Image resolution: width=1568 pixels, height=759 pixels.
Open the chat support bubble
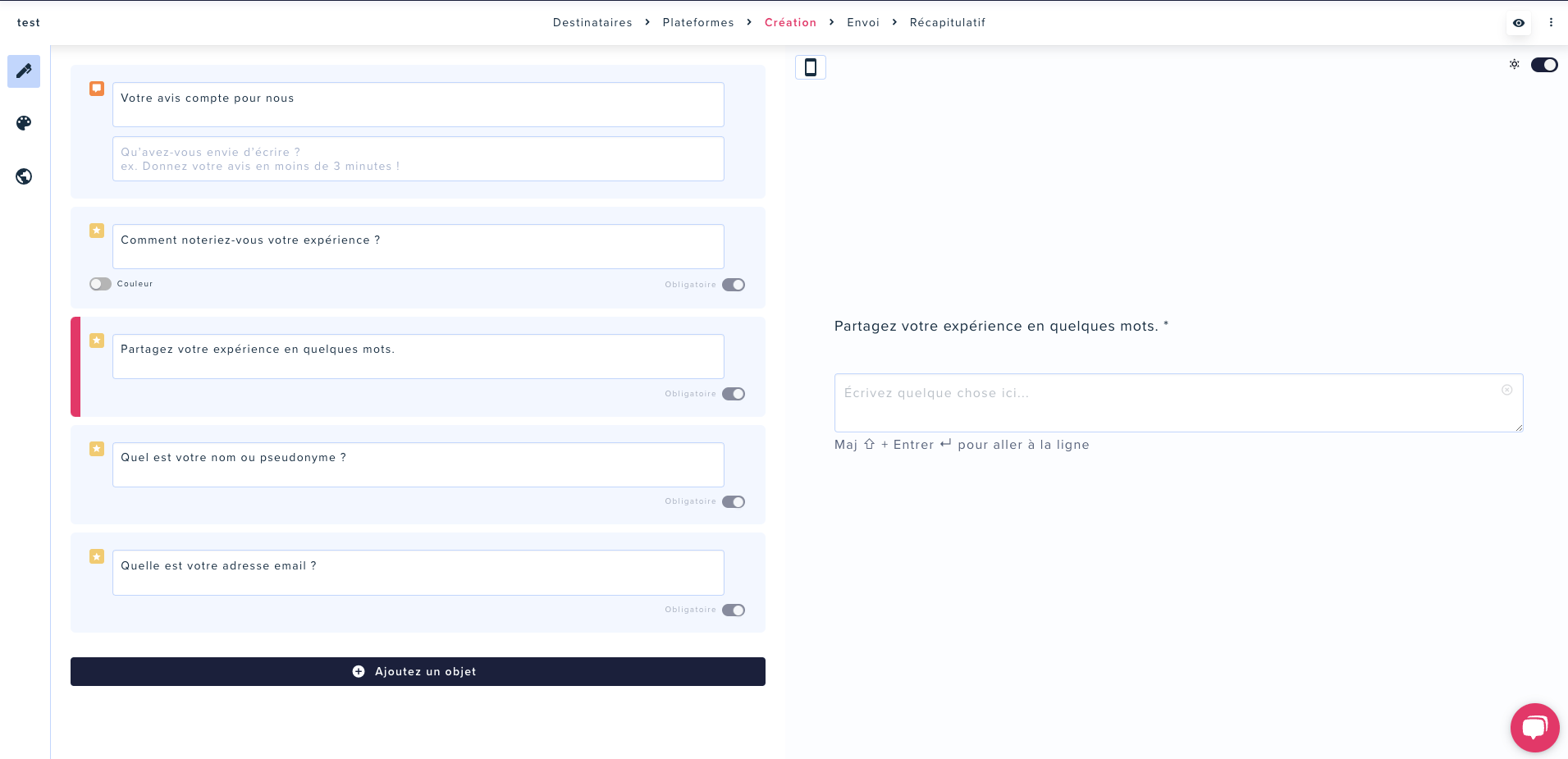pyautogui.click(x=1534, y=727)
